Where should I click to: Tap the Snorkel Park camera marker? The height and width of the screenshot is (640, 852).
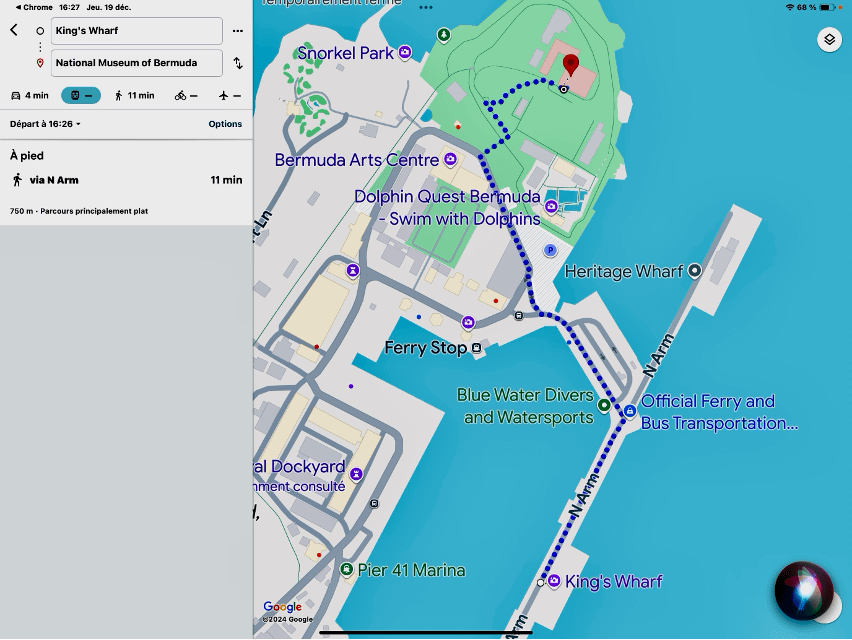(x=405, y=52)
